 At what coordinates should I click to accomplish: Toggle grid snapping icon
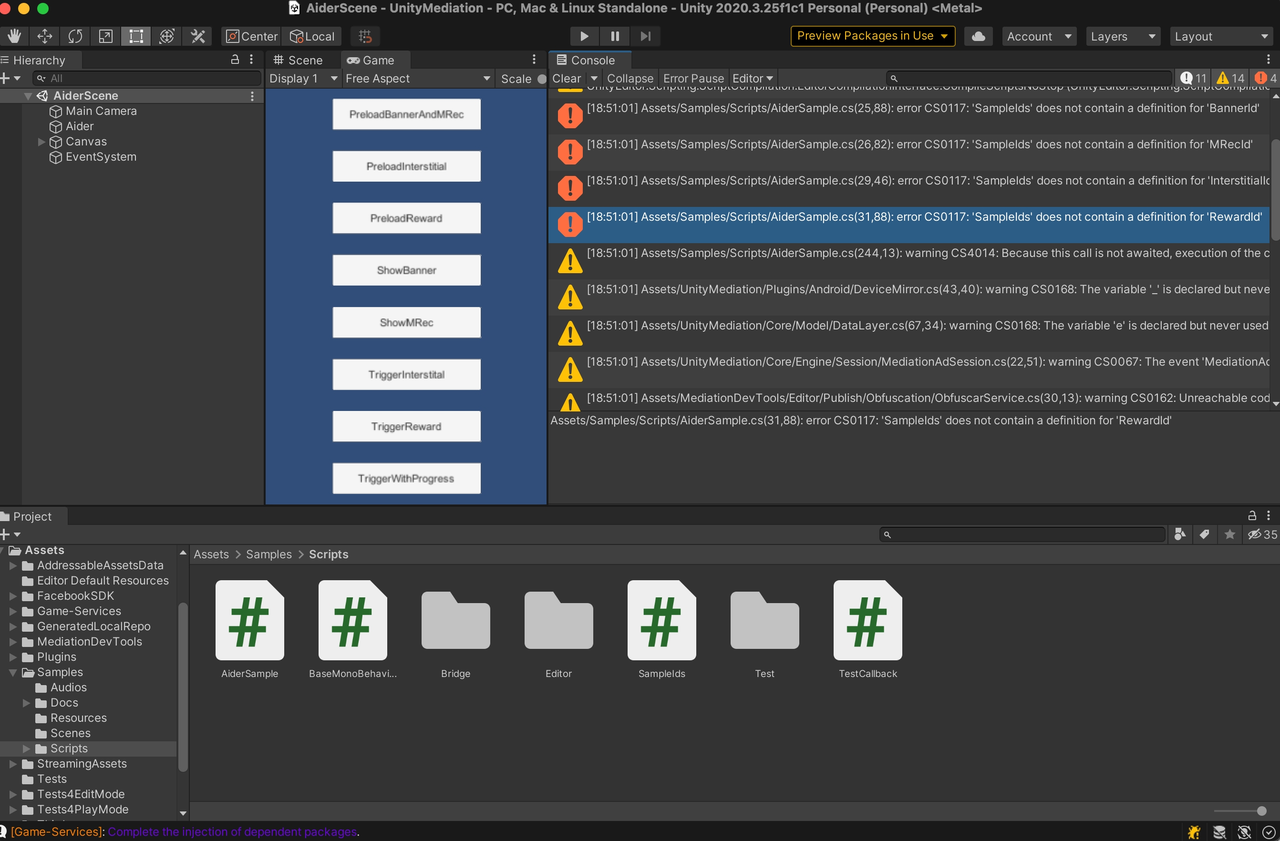point(365,36)
